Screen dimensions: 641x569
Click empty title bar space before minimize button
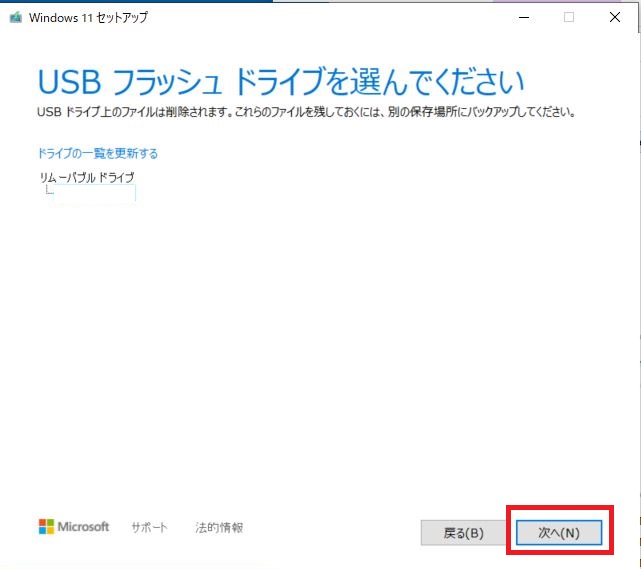coord(350,17)
